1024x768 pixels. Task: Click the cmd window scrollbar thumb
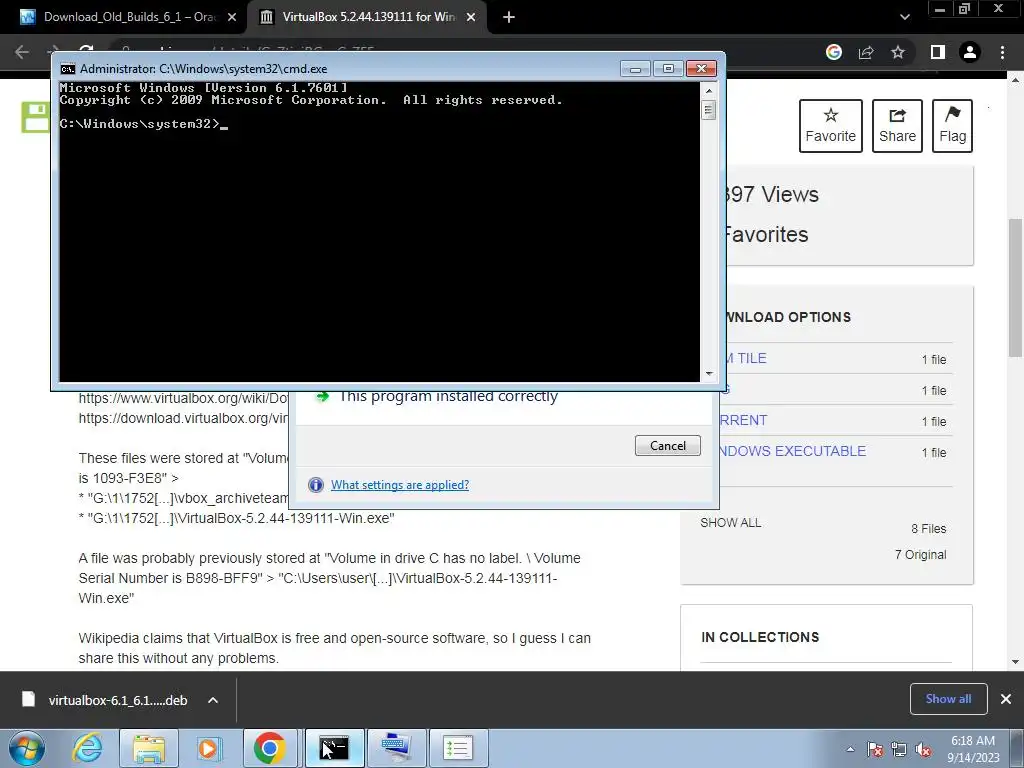tap(709, 110)
